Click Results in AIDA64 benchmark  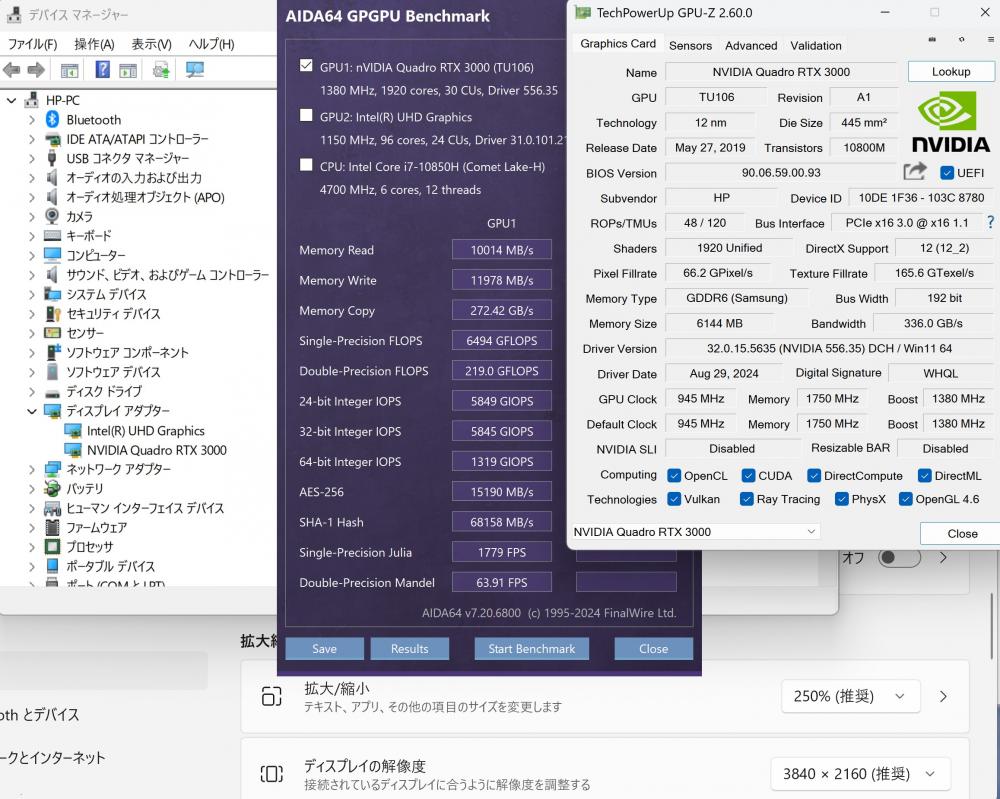pos(409,649)
